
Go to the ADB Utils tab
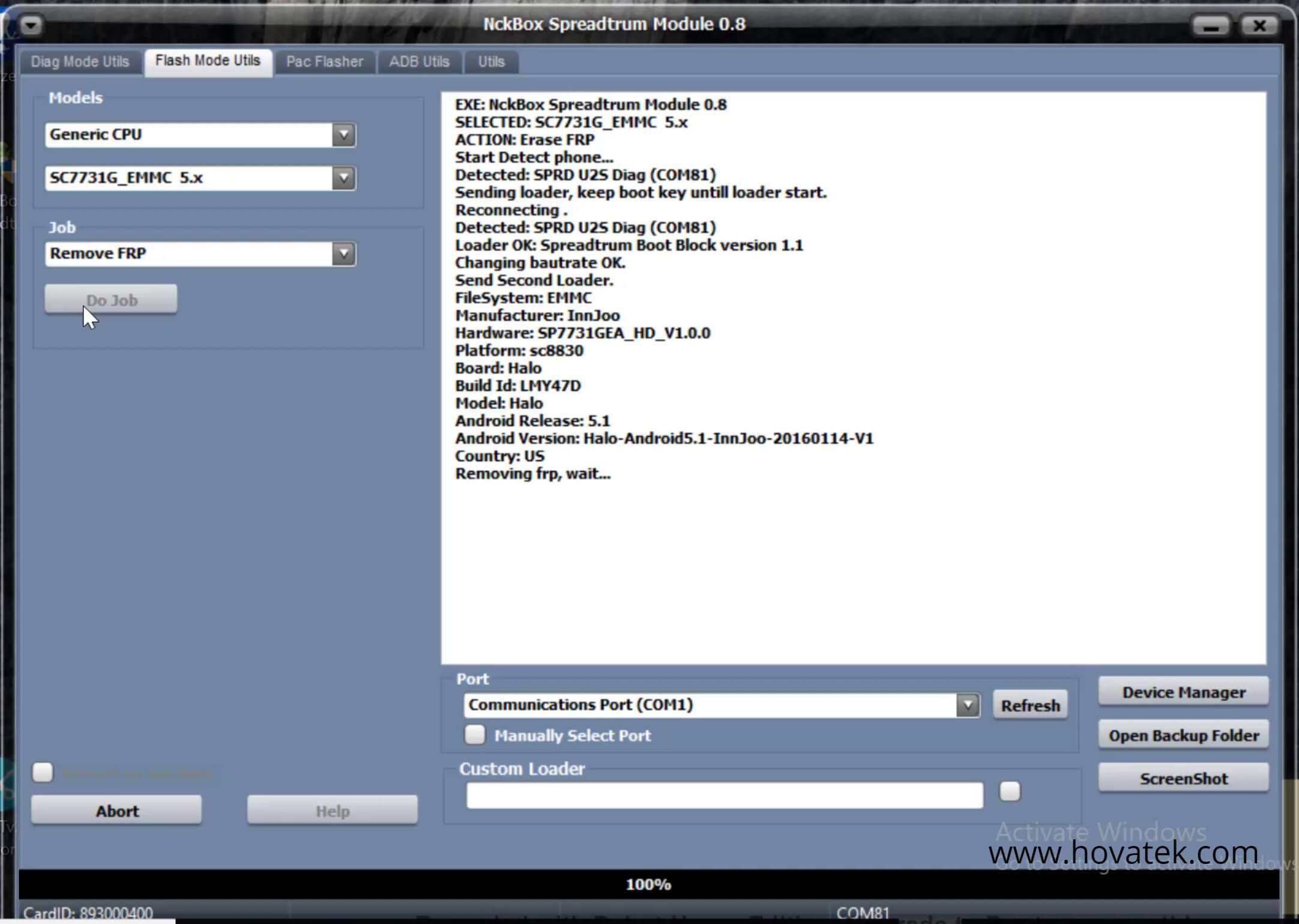419,62
